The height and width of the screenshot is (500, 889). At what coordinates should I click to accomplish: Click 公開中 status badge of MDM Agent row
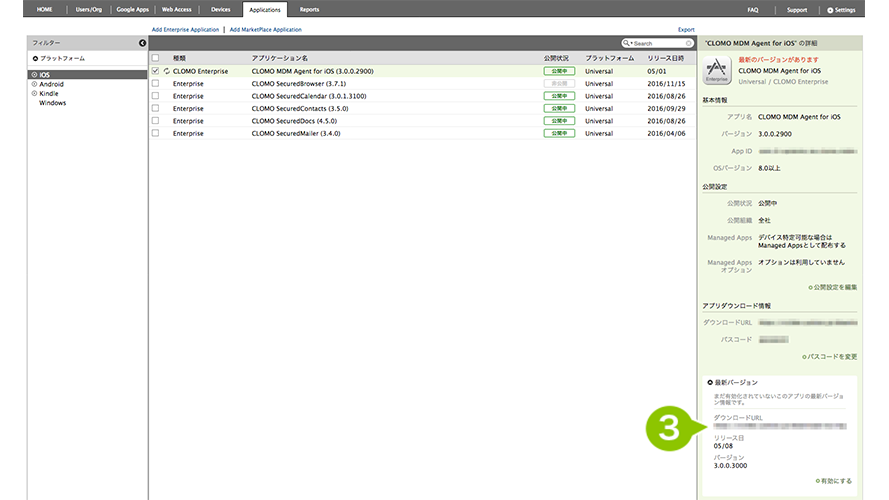[559, 71]
